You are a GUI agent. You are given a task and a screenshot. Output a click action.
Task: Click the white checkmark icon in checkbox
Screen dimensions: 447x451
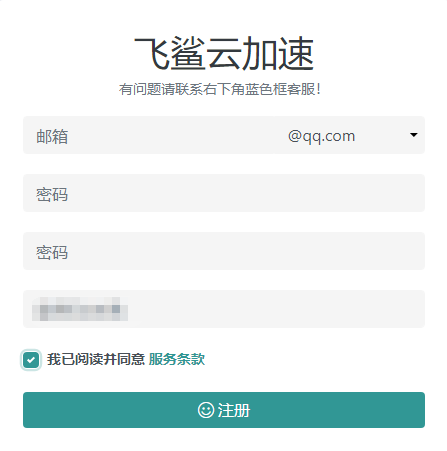click(31, 360)
